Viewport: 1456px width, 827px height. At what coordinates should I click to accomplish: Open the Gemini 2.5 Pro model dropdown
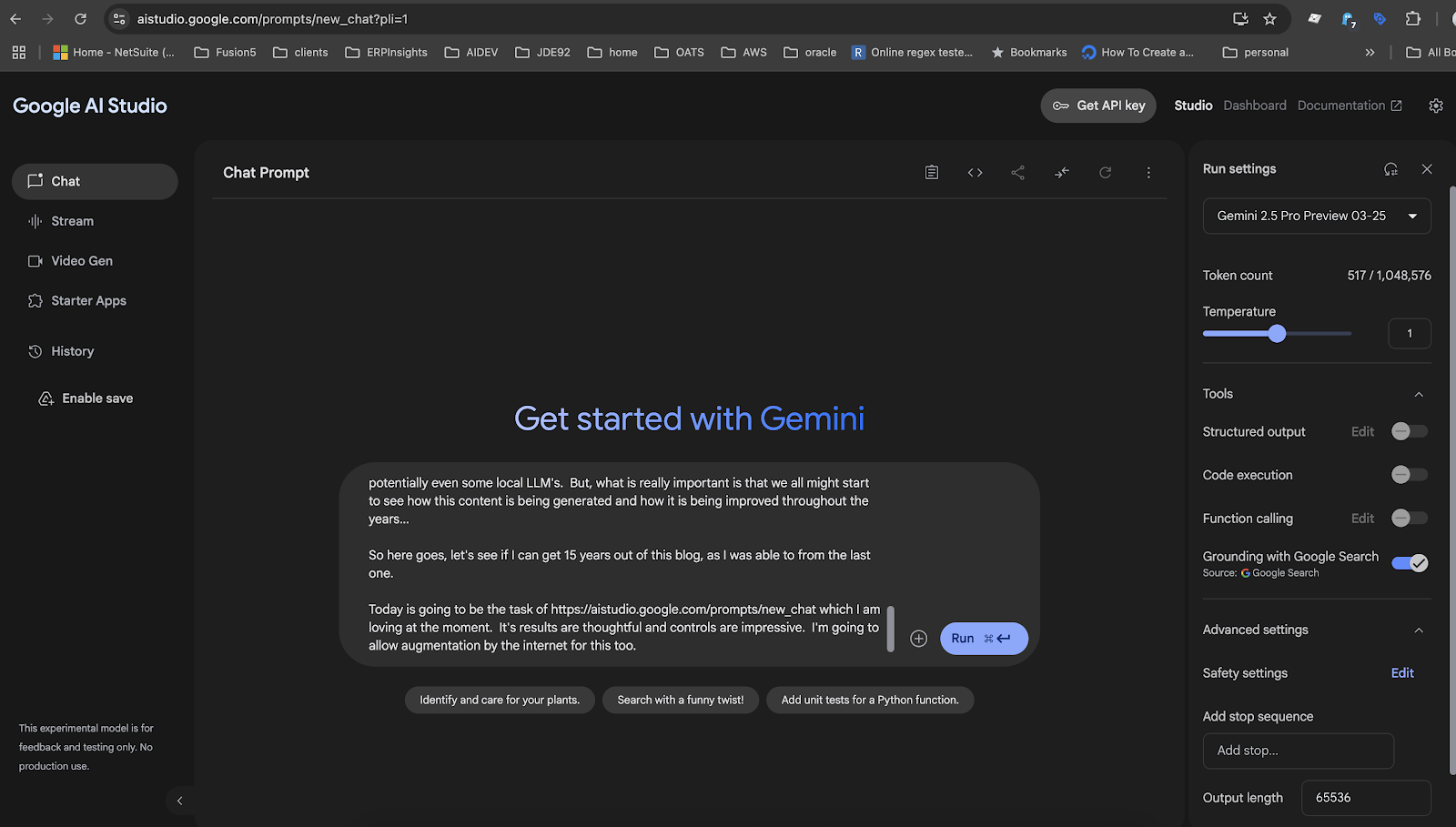point(1317,216)
